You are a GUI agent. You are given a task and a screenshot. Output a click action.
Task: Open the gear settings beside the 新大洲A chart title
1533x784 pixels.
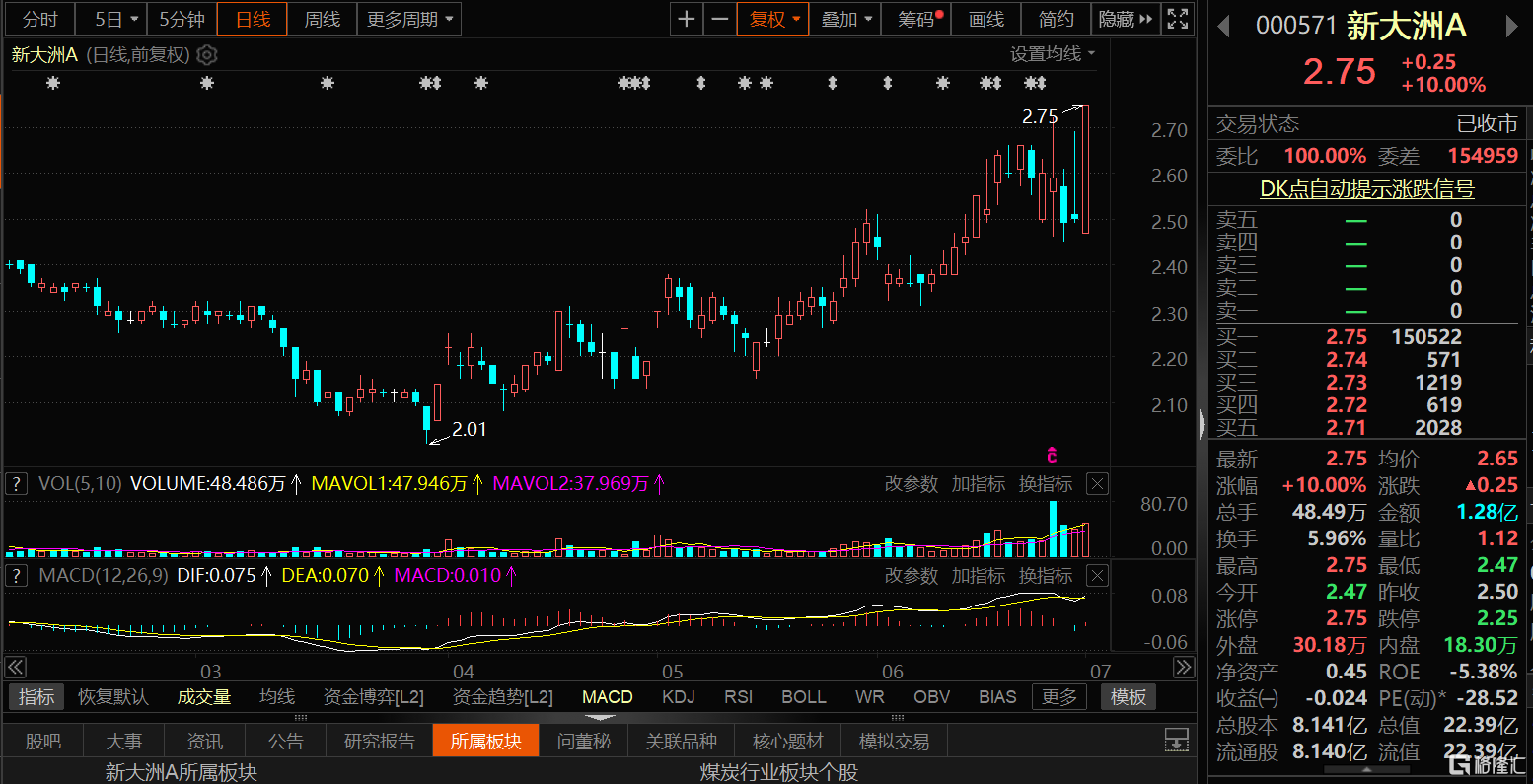[x=208, y=55]
